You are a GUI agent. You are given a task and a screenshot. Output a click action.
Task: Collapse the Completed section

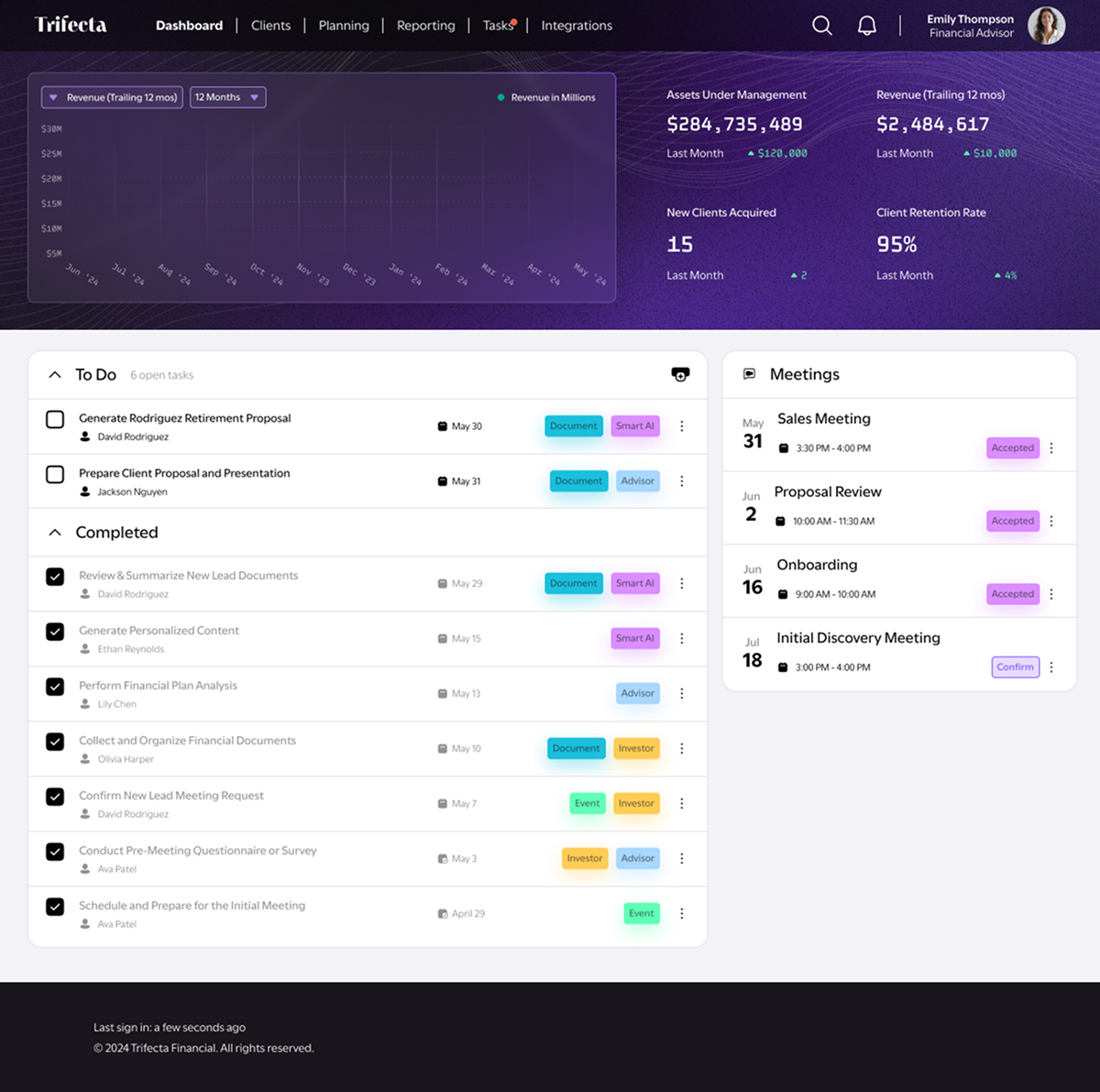55,533
